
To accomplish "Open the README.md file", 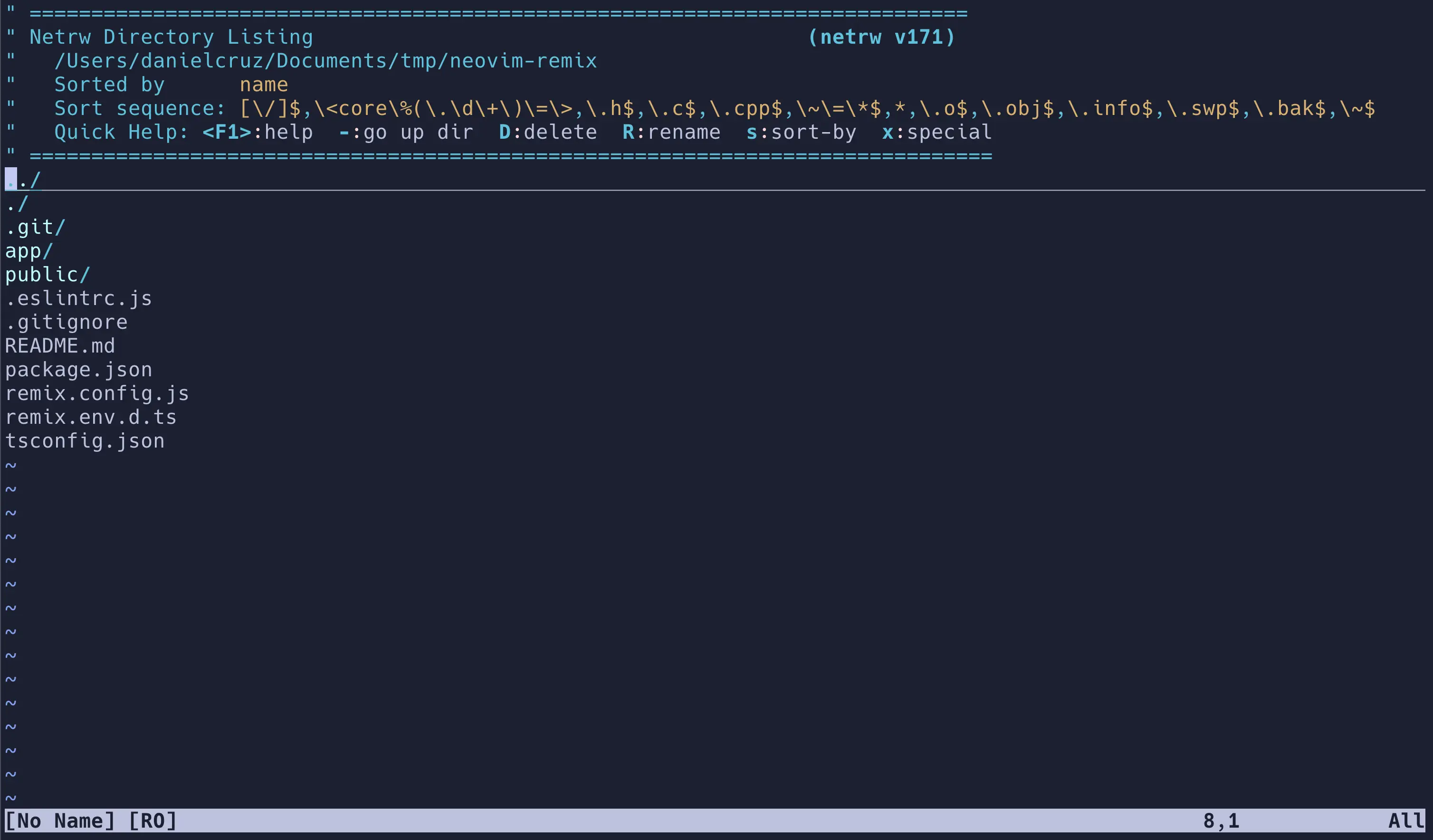I will [60, 345].
